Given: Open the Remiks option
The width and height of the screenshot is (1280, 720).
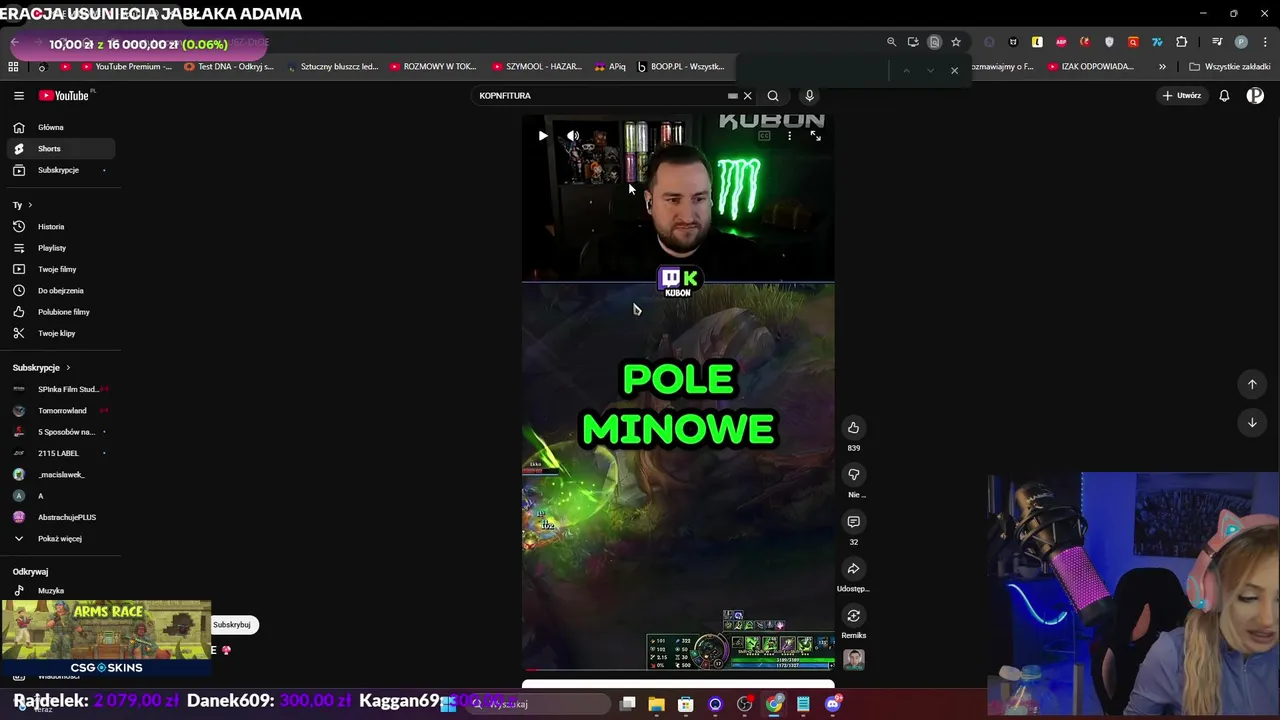Looking at the screenshot, I should 853,616.
